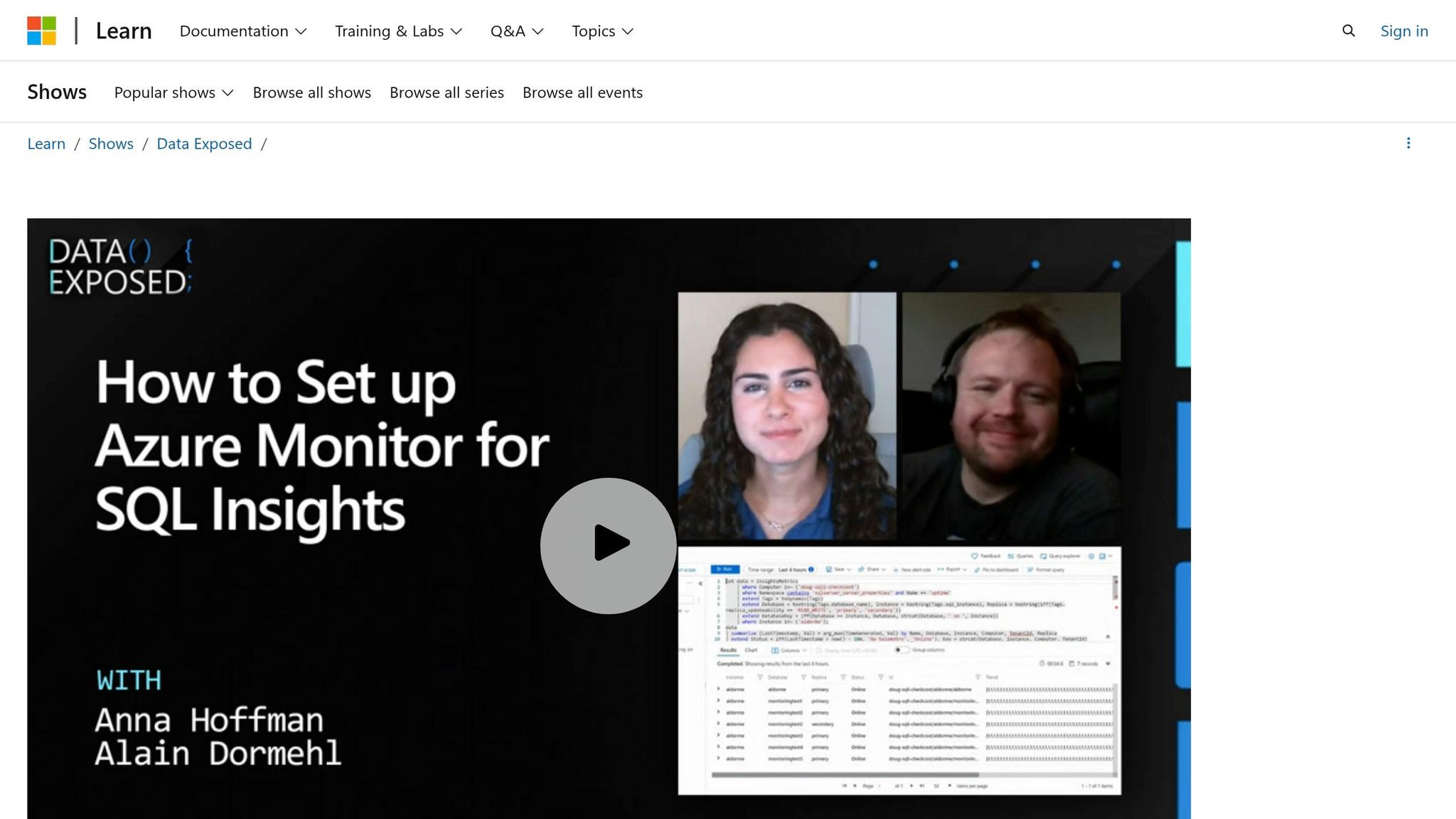Open the search magnifier
The width and height of the screenshot is (1456, 819).
point(1348,31)
